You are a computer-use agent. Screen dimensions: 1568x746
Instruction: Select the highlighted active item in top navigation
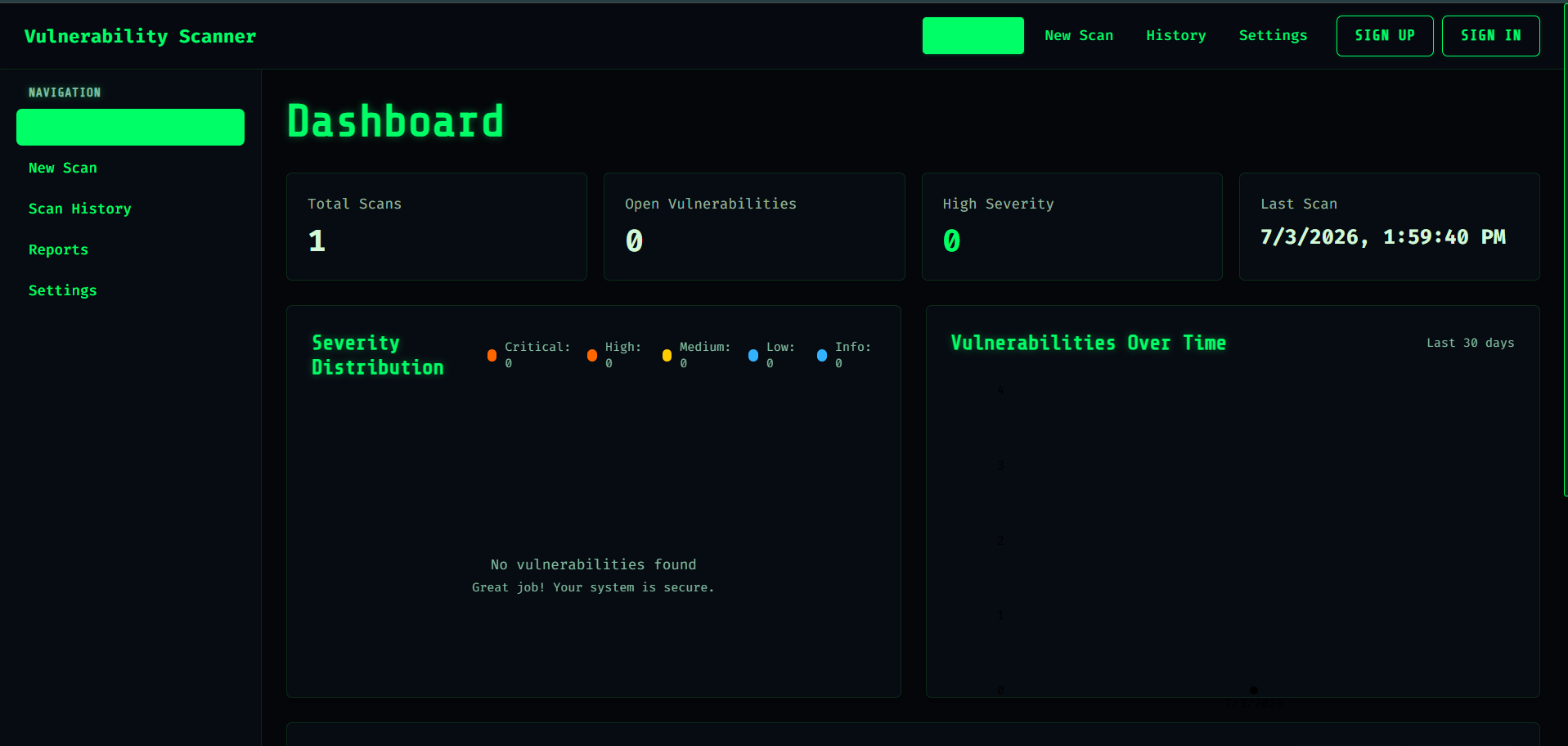pos(973,36)
